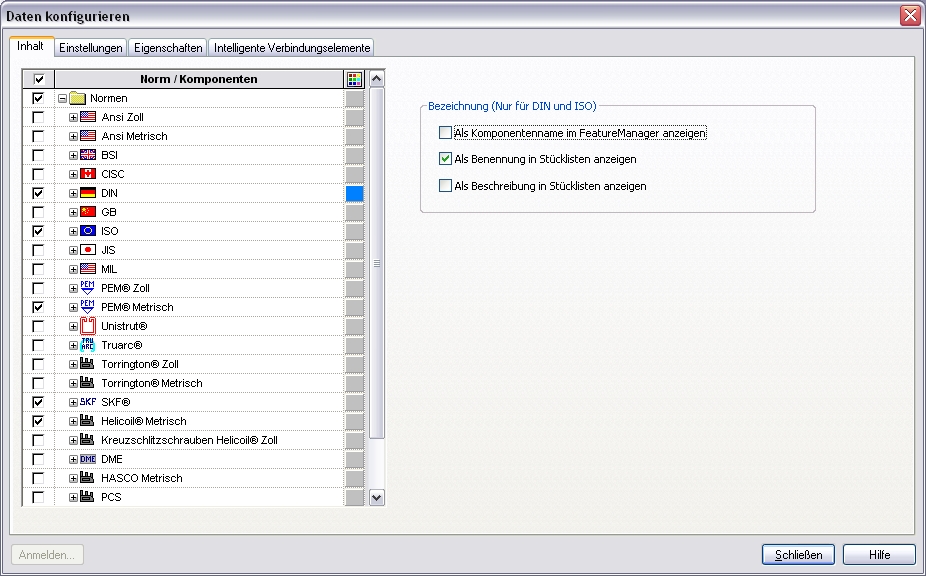The image size is (926, 576).
Task: Click the color grid header icon
Action: click(x=354, y=79)
